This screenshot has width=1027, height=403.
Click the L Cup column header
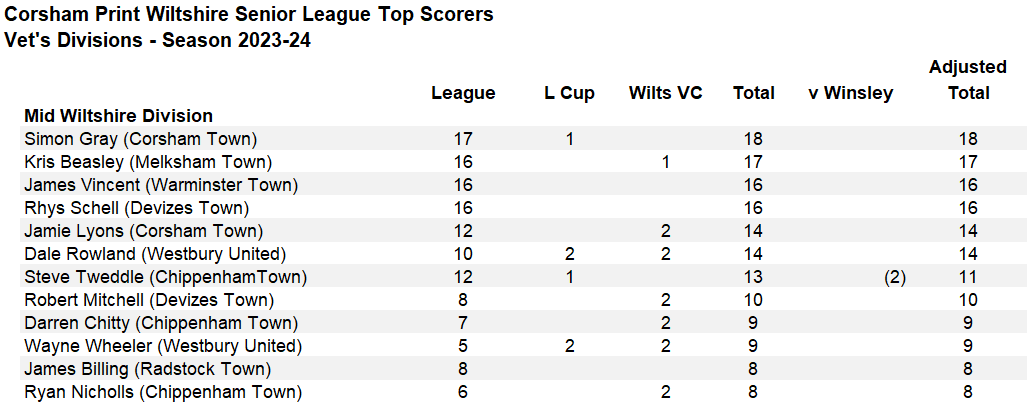coord(569,93)
